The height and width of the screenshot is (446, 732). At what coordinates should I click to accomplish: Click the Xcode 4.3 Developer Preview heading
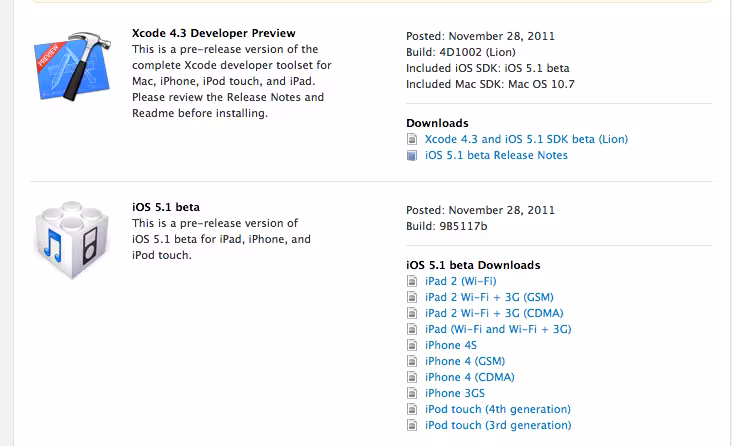(x=214, y=33)
